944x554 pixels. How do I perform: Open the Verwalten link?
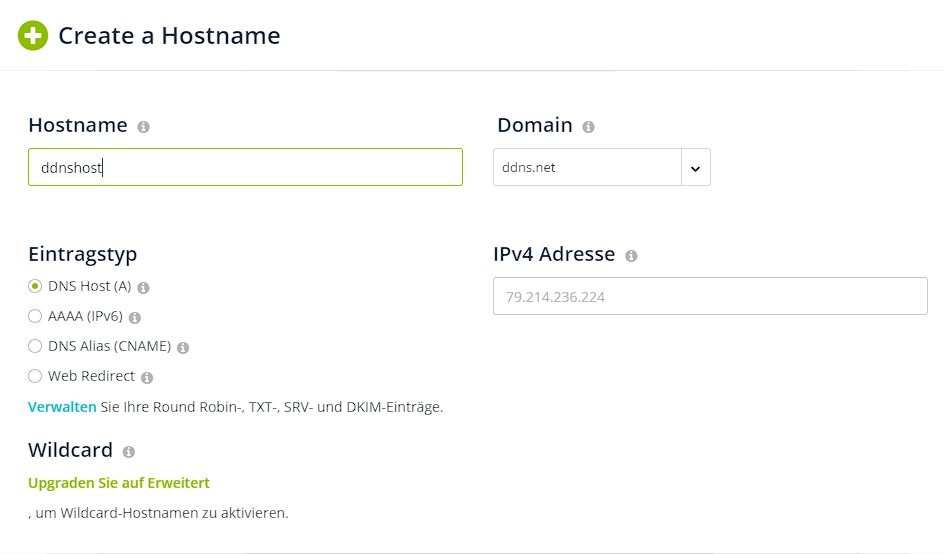tap(62, 407)
